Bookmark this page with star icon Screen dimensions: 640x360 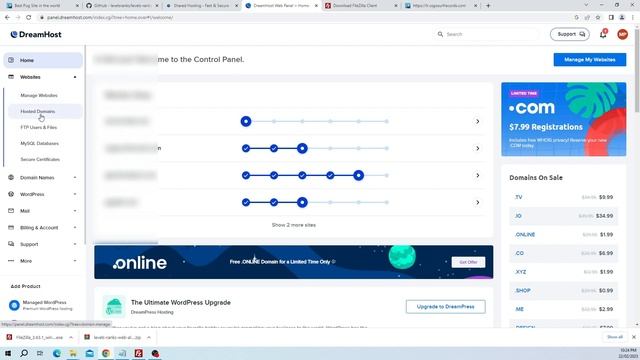pyautogui.click(x=598, y=18)
